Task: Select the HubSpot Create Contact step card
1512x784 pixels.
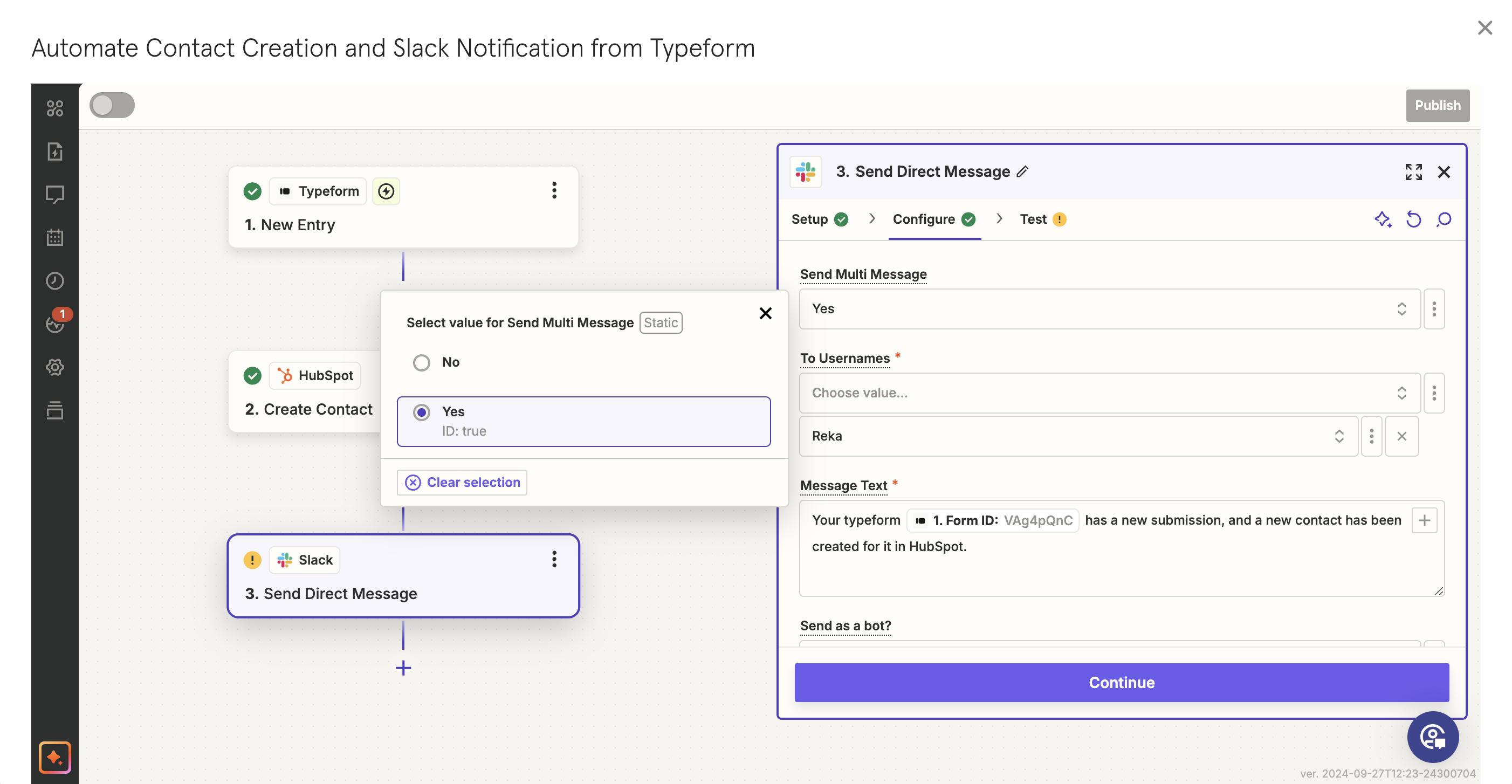Action: pyautogui.click(x=305, y=391)
